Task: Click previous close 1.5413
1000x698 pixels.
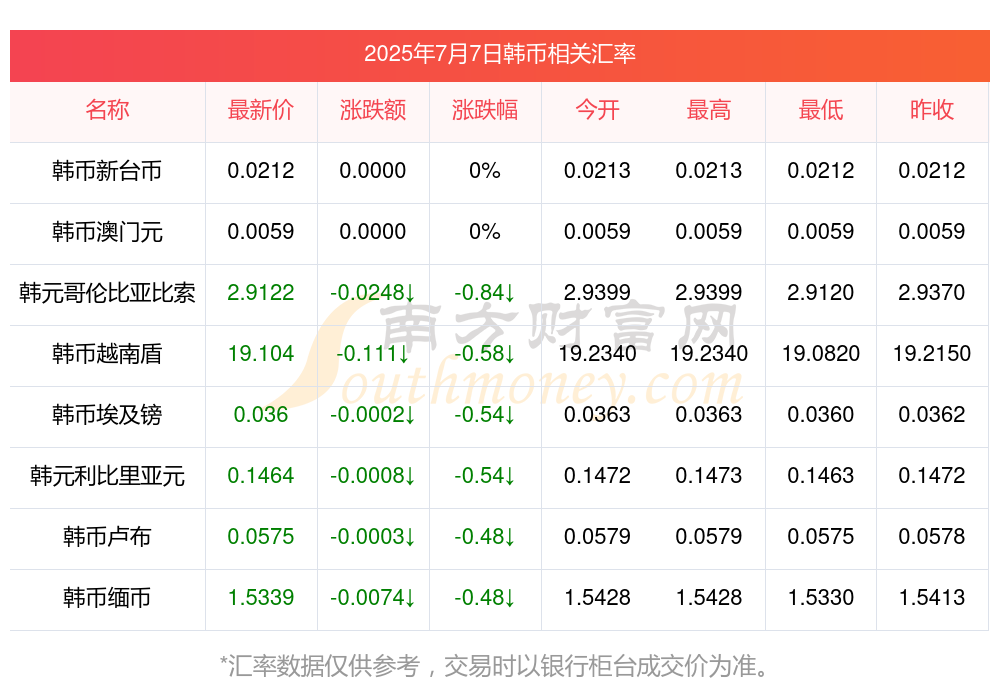Action: pyautogui.click(x=932, y=598)
